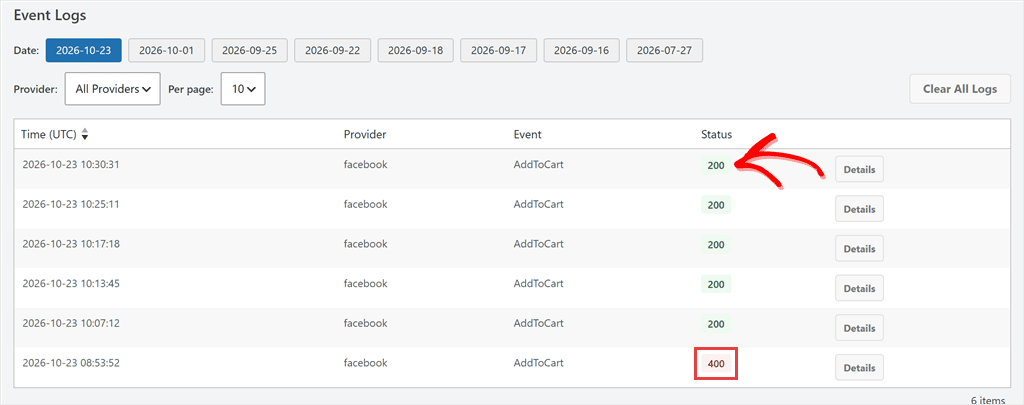
Task: Click facebook provider in the 08:53:52 row
Action: (366, 363)
